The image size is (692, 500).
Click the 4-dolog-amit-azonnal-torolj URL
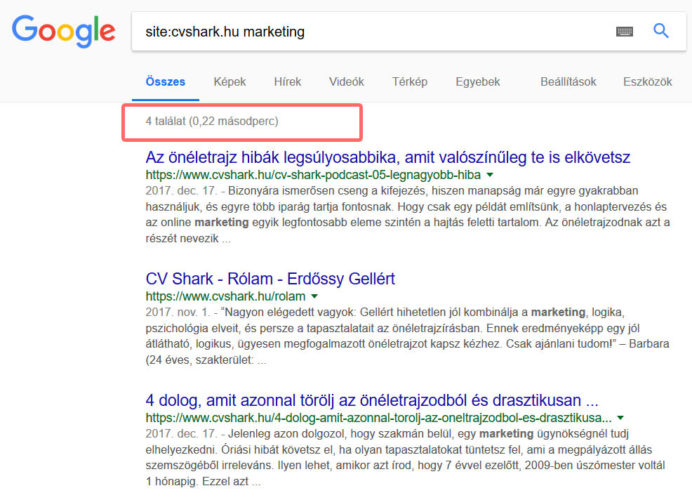379,418
